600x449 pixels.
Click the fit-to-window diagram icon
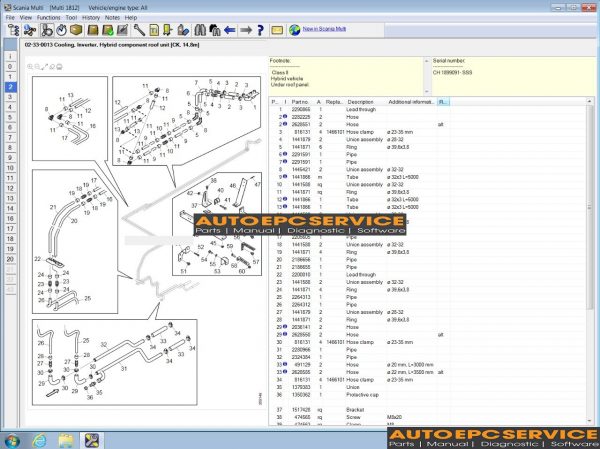click(44, 67)
